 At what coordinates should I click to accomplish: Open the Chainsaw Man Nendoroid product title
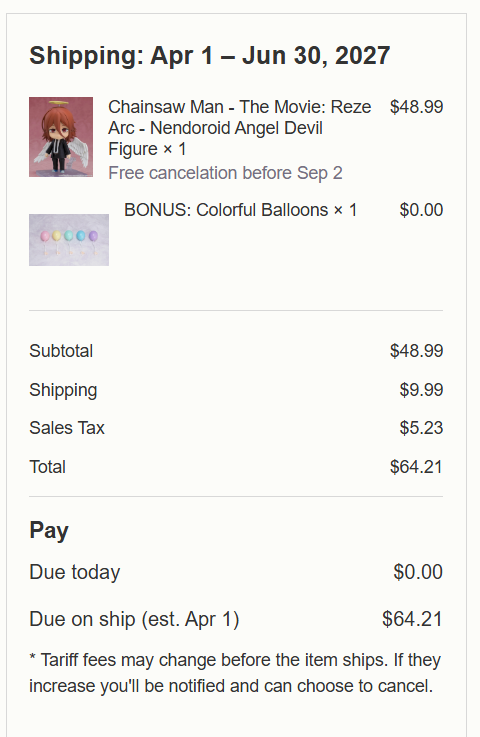click(240, 128)
